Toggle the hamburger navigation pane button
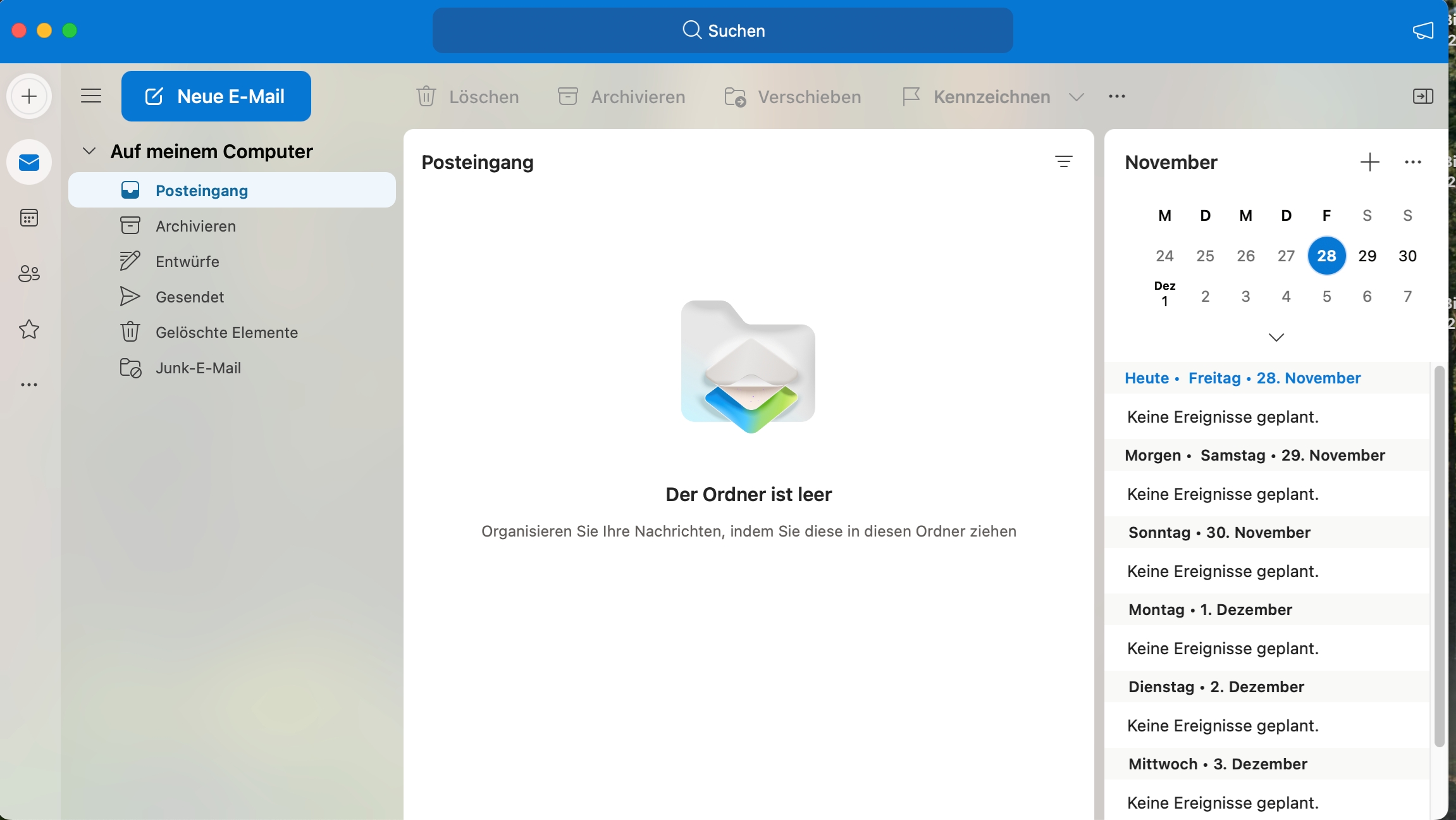This screenshot has width=1456, height=820. [x=91, y=96]
